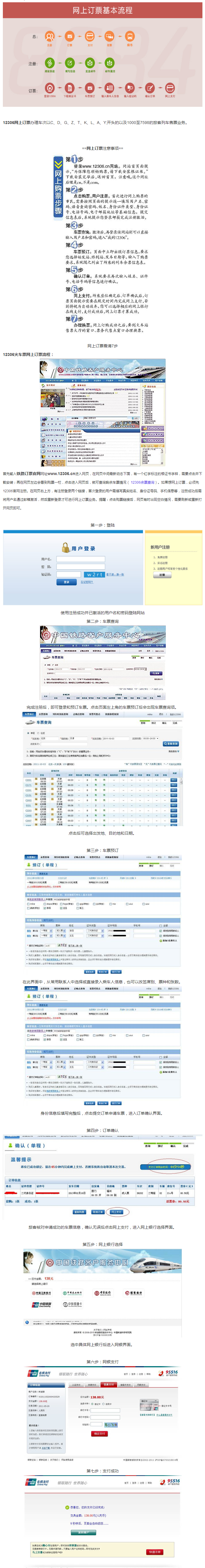
Task: Click the 订票 icon in the 总 flow row
Action: coord(70,37)
